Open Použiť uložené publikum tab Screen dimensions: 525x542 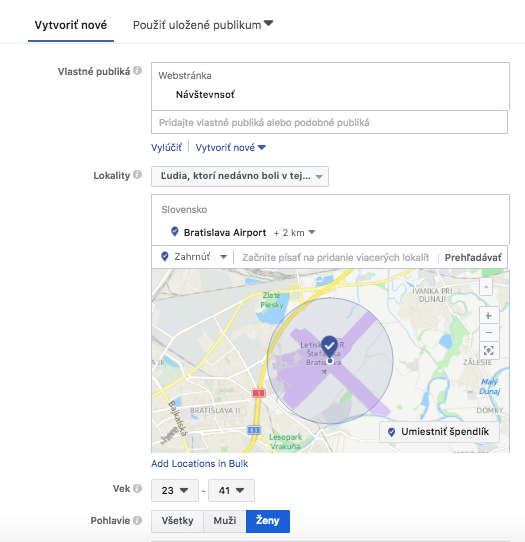[x=203, y=25]
